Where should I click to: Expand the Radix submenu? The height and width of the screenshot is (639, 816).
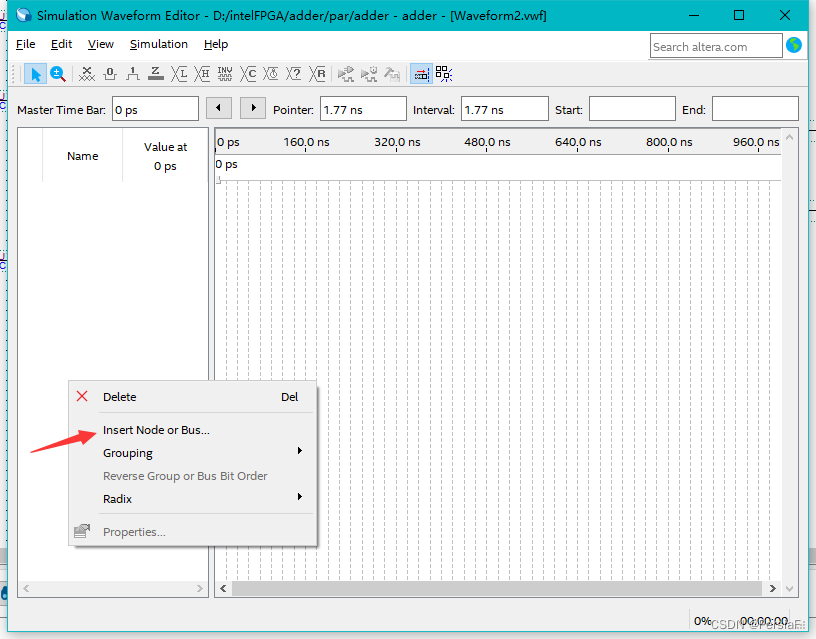coord(193,499)
